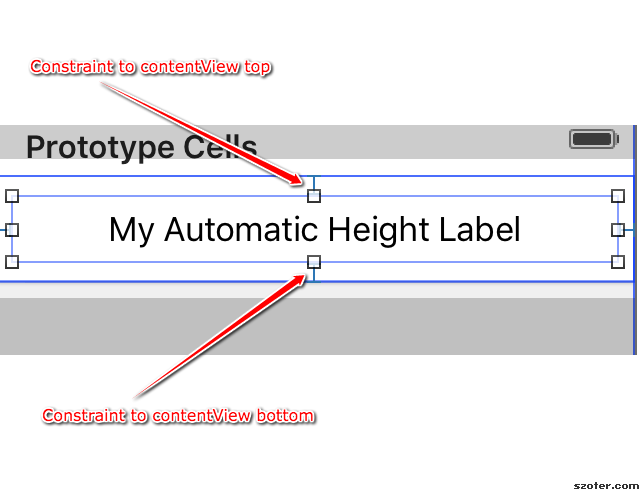This screenshot has width=640, height=491.
Task: Click the My Automatic Height Label text
Action: 315,230
